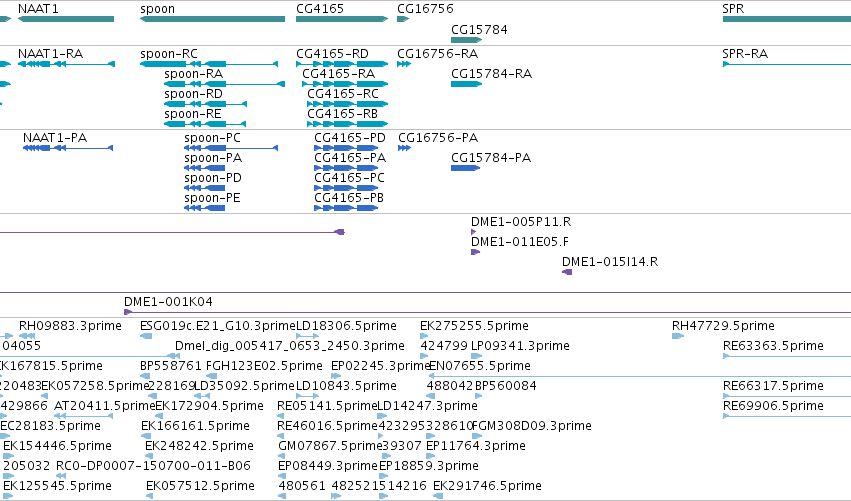Select the spoon-RE transcript label
Viewport: 851px width, 501px height.
tap(193, 114)
